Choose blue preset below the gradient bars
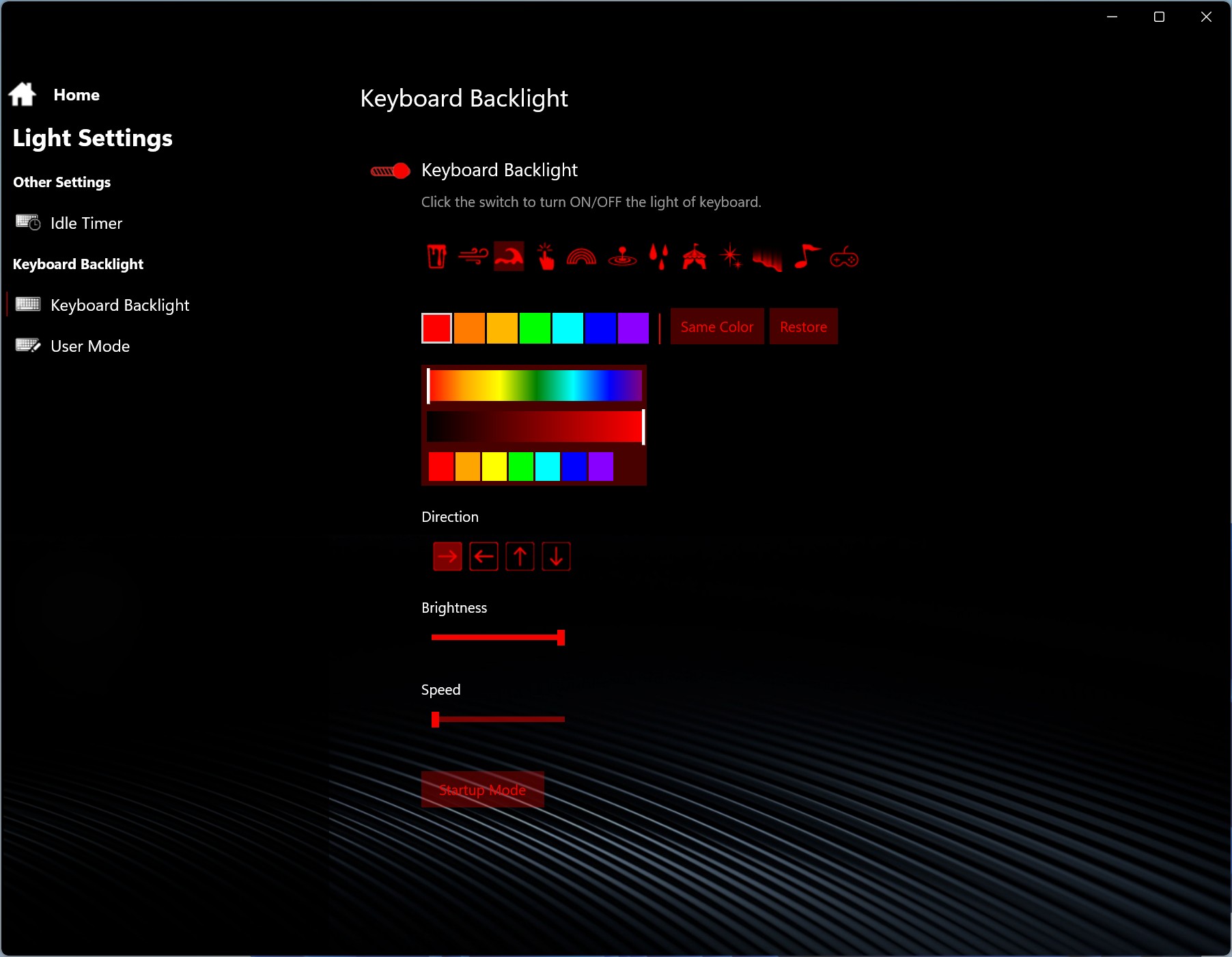The height and width of the screenshot is (957, 1232). click(574, 467)
